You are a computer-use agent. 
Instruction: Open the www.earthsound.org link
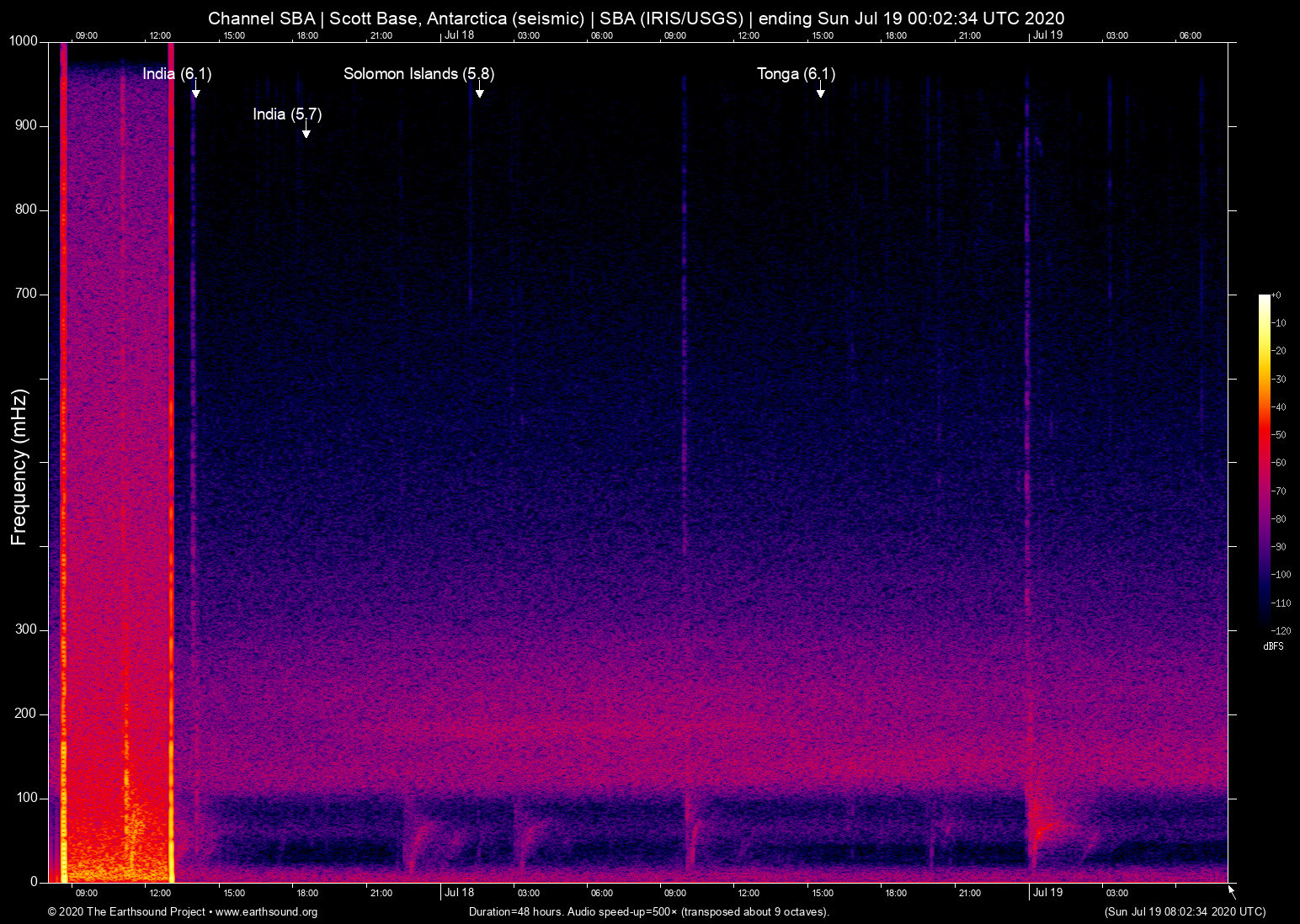(x=266, y=912)
